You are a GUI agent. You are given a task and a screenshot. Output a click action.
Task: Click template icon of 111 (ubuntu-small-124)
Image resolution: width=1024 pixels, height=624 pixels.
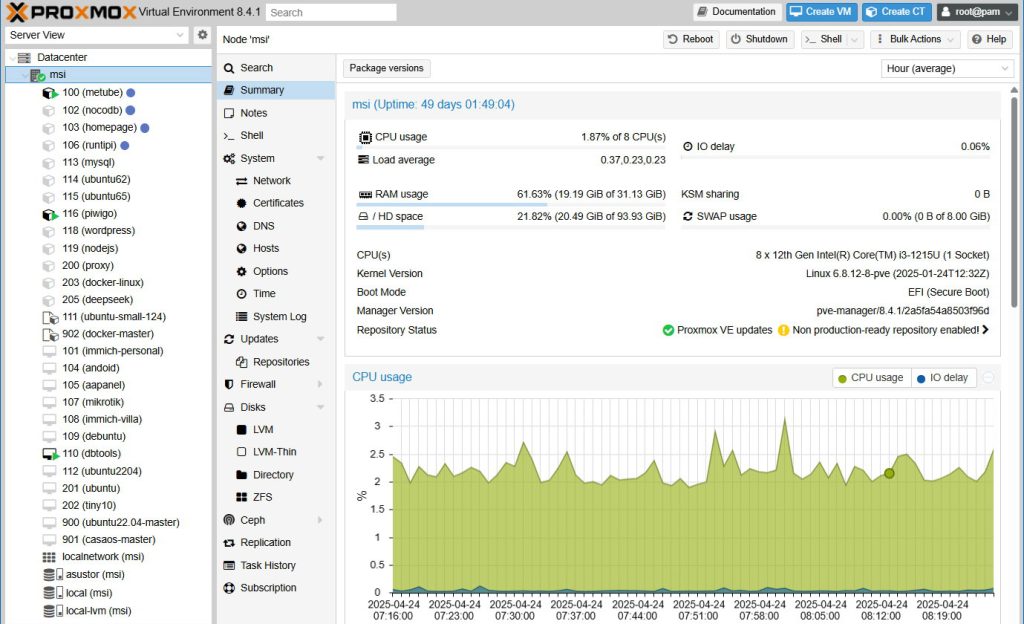(50, 317)
